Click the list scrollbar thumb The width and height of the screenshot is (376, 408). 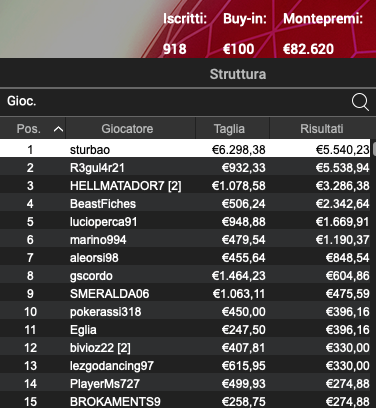[x=374, y=149]
